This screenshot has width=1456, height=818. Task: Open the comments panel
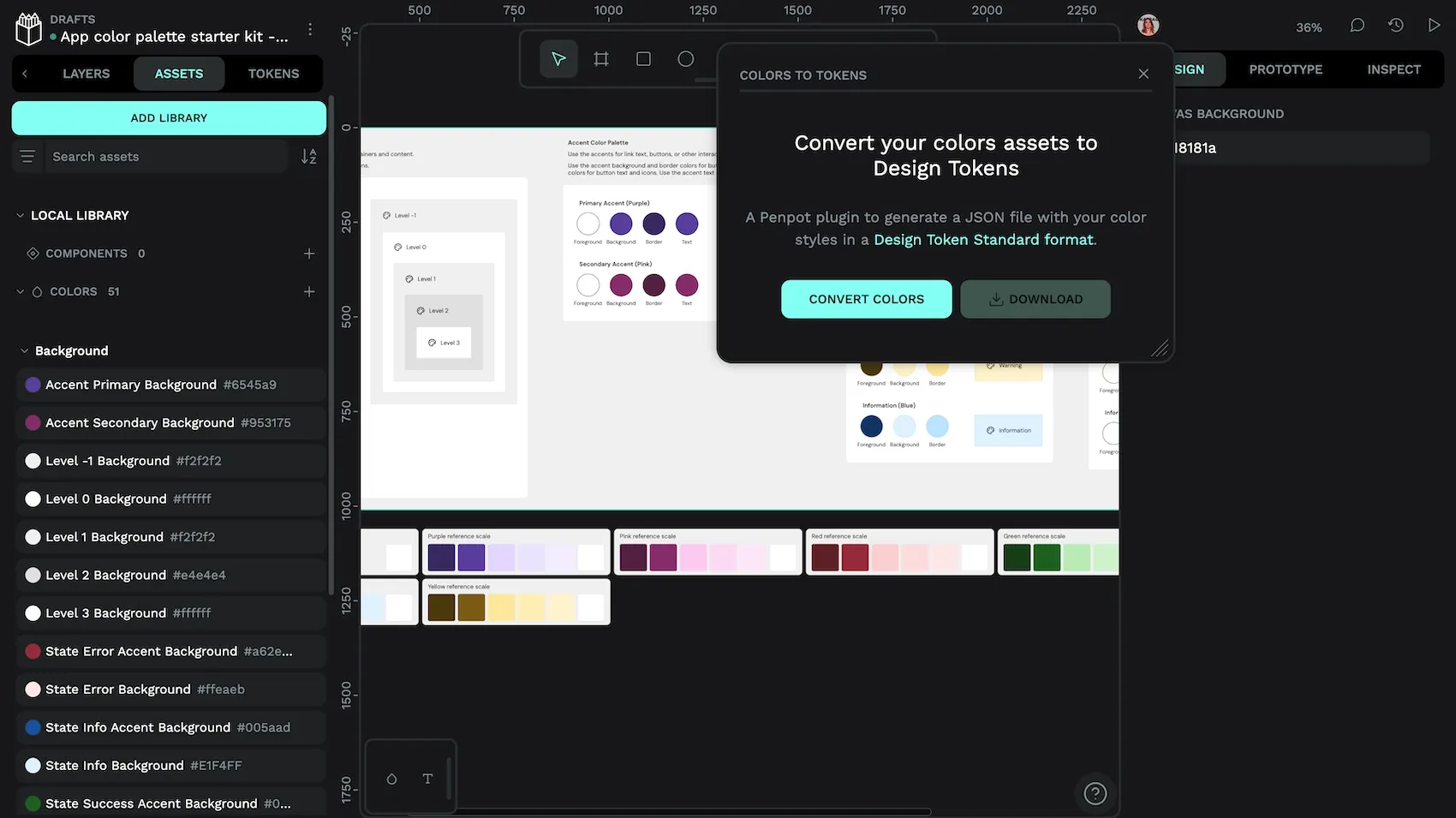coord(1357,25)
